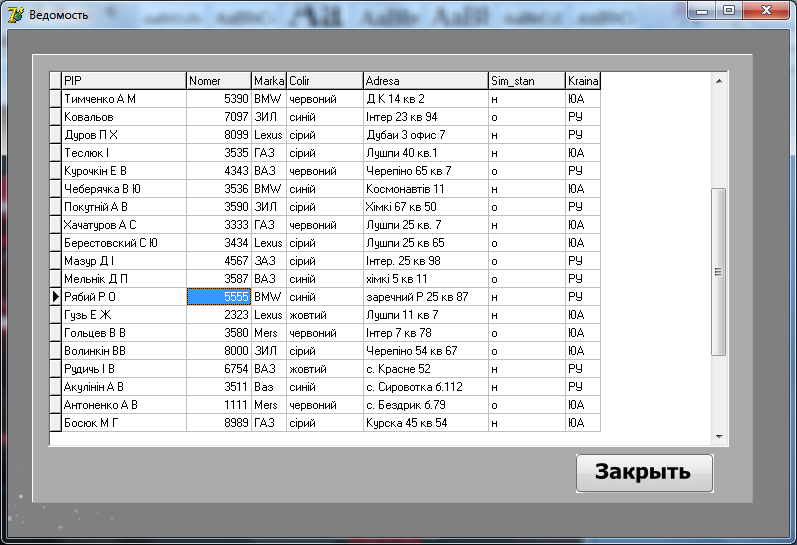This screenshot has height=545, width=797.
Task: Click the vertical scrollbar thumb of the grid
Action: point(719,272)
